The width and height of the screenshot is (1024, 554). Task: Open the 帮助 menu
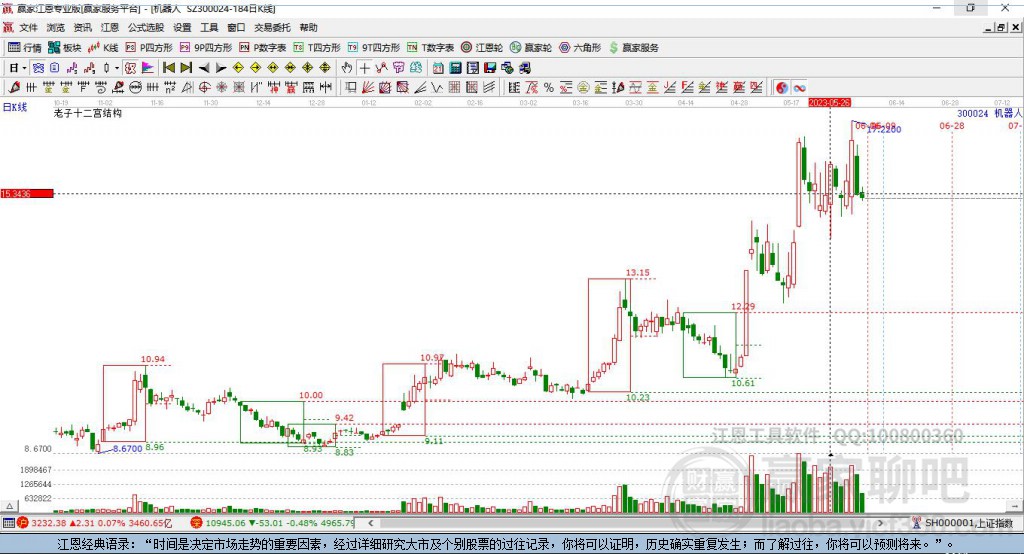pos(308,27)
